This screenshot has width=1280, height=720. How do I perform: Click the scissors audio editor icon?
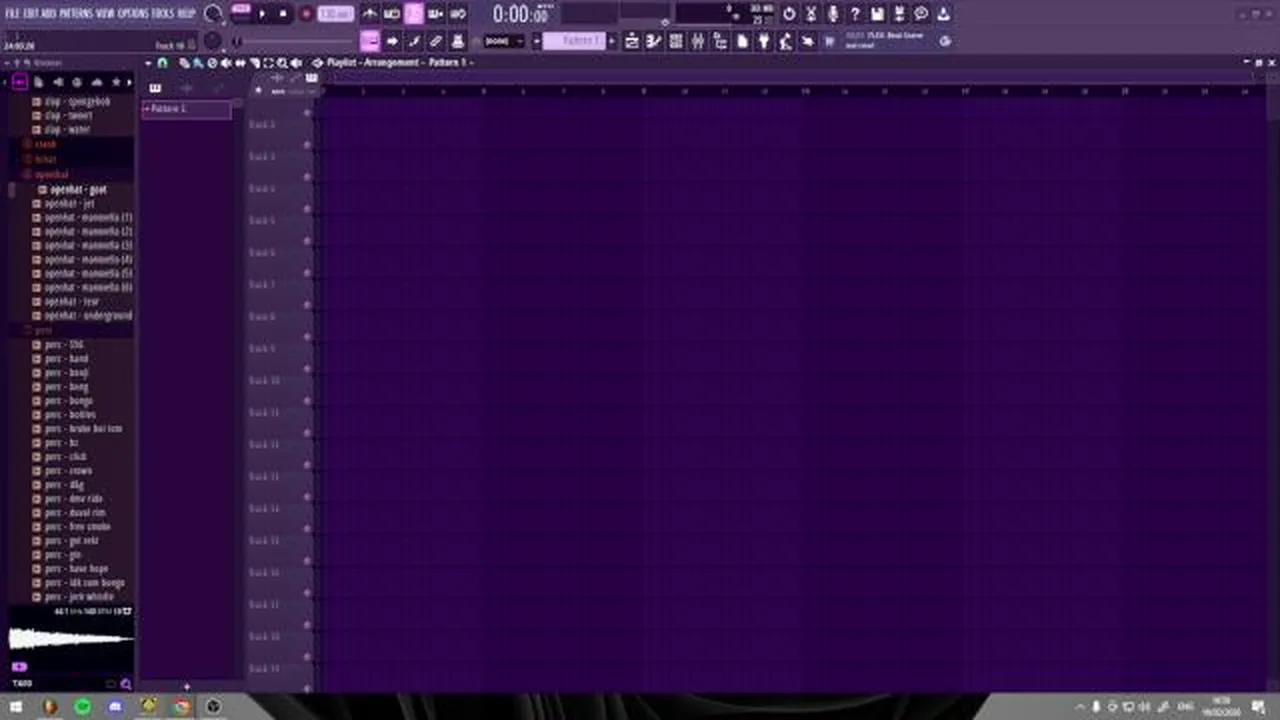click(x=811, y=14)
